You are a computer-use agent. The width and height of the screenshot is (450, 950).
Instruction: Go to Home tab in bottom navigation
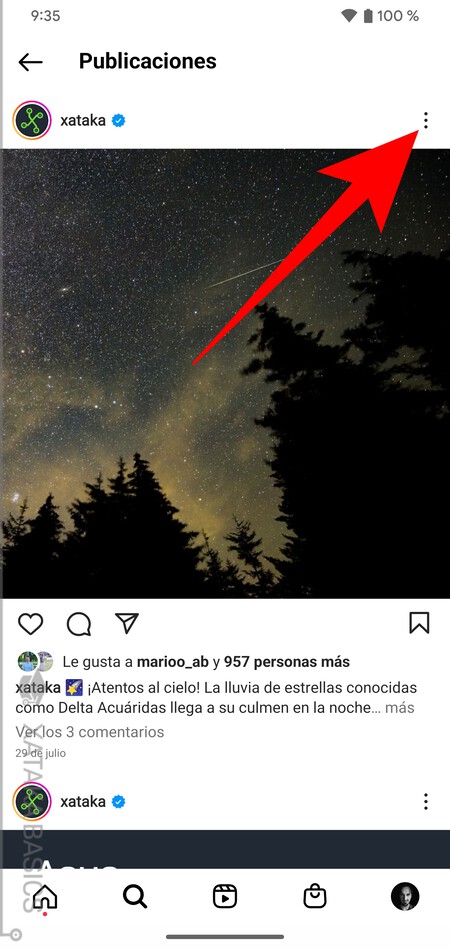click(x=45, y=896)
